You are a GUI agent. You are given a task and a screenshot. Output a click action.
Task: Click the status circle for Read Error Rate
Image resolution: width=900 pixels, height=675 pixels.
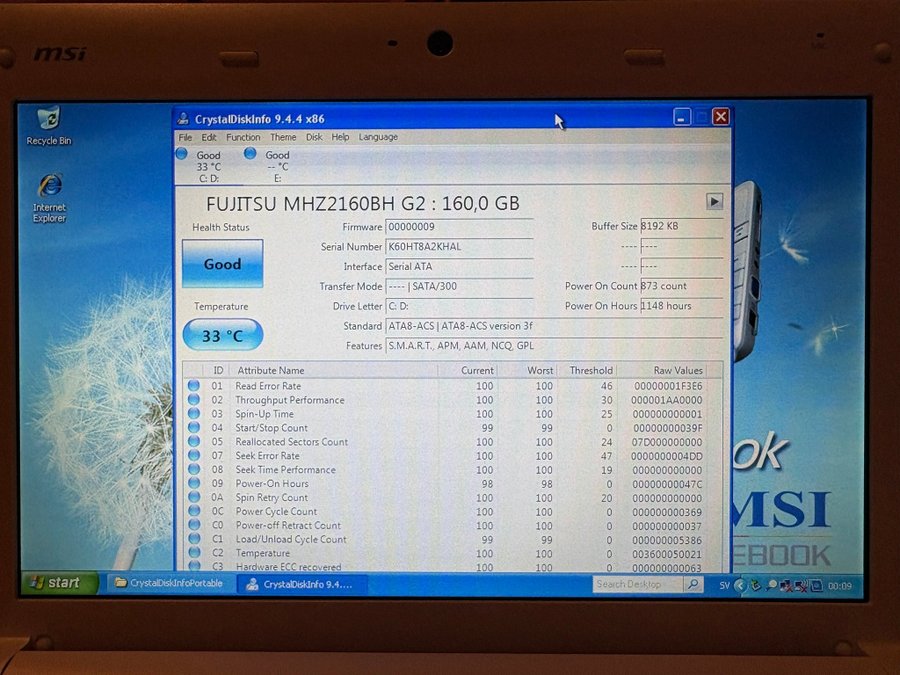click(x=193, y=386)
